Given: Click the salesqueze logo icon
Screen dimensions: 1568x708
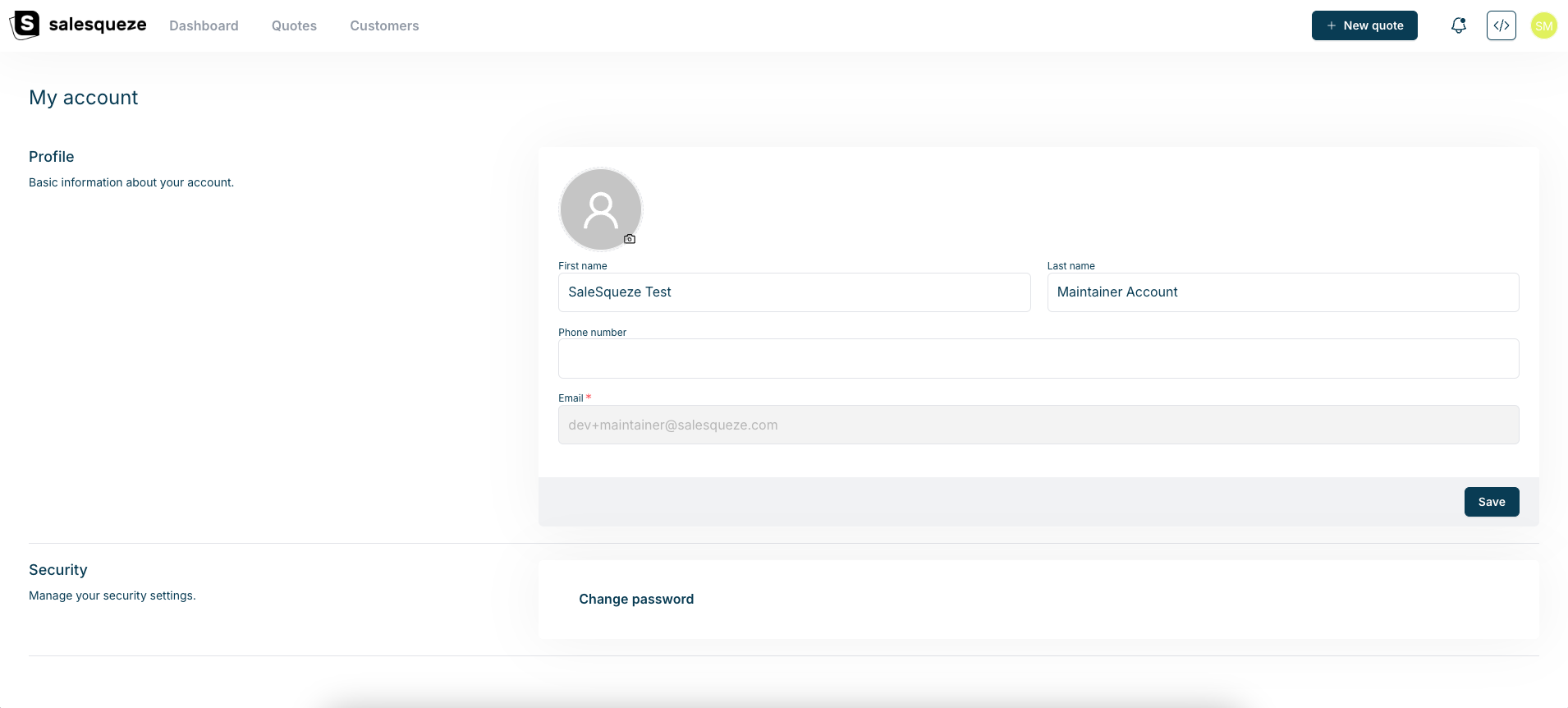Looking at the screenshot, I should click(25, 25).
